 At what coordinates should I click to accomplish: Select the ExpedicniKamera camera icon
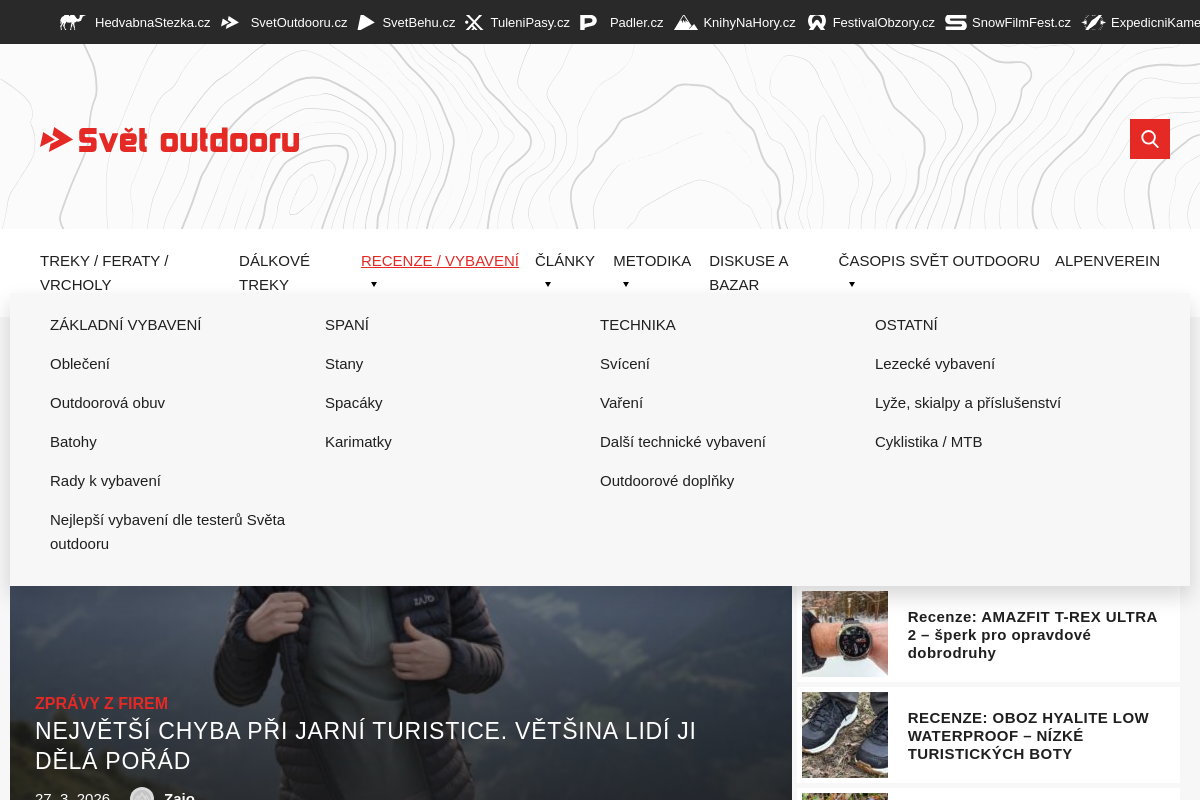[1092, 21]
